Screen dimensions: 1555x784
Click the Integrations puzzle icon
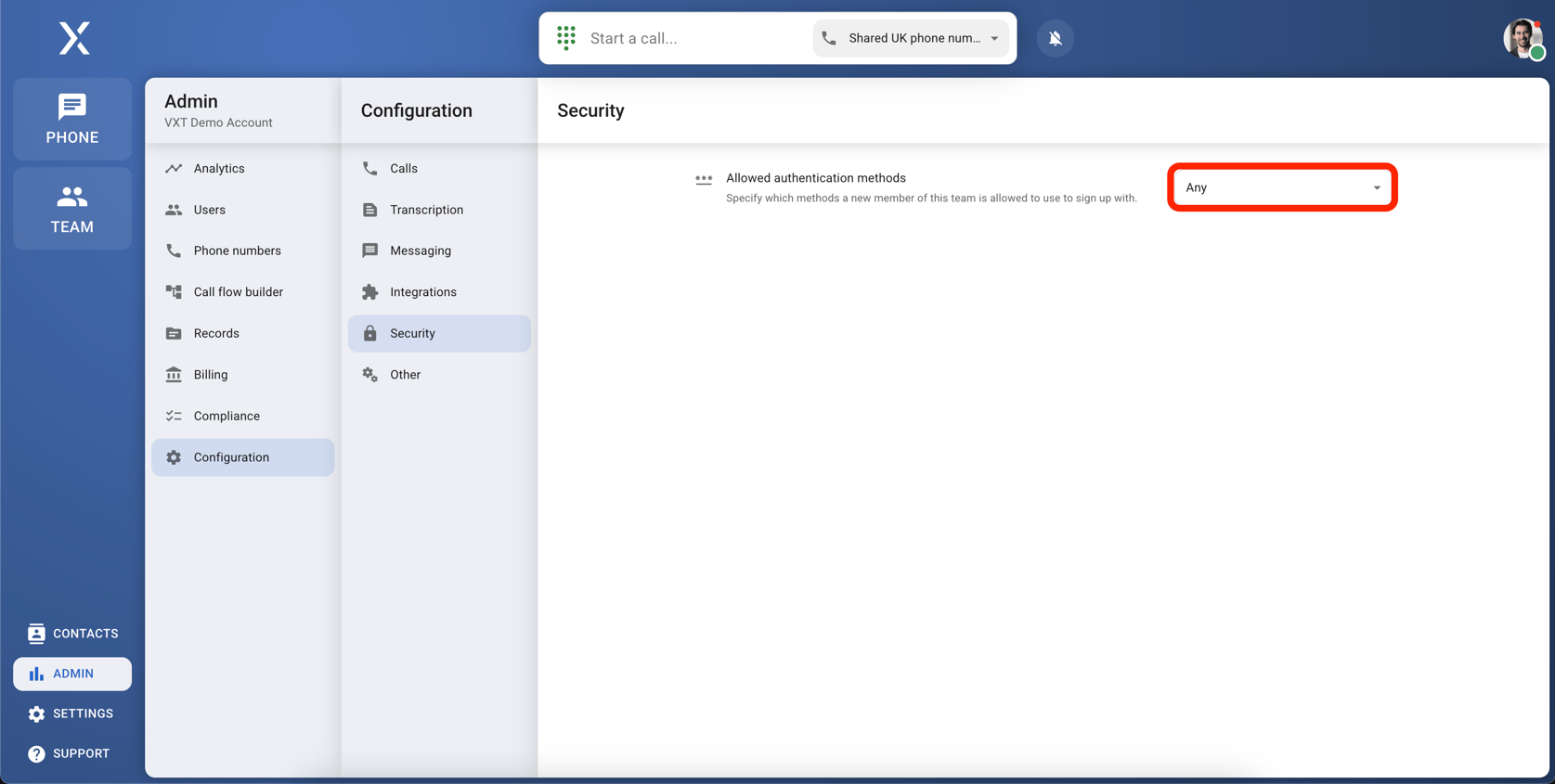(x=369, y=292)
